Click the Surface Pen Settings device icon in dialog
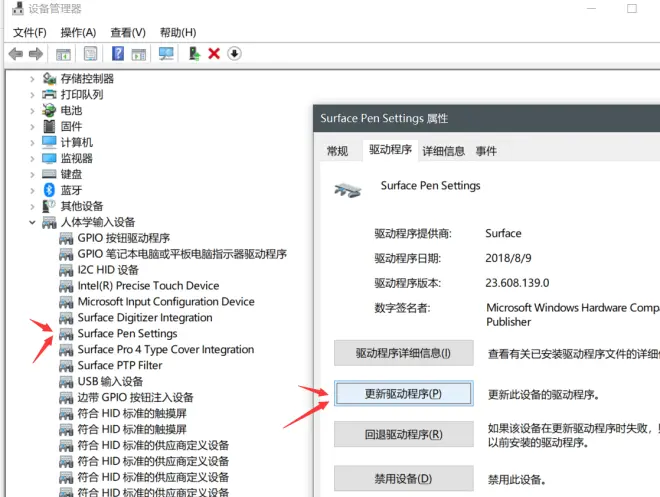 pyautogui.click(x=348, y=190)
